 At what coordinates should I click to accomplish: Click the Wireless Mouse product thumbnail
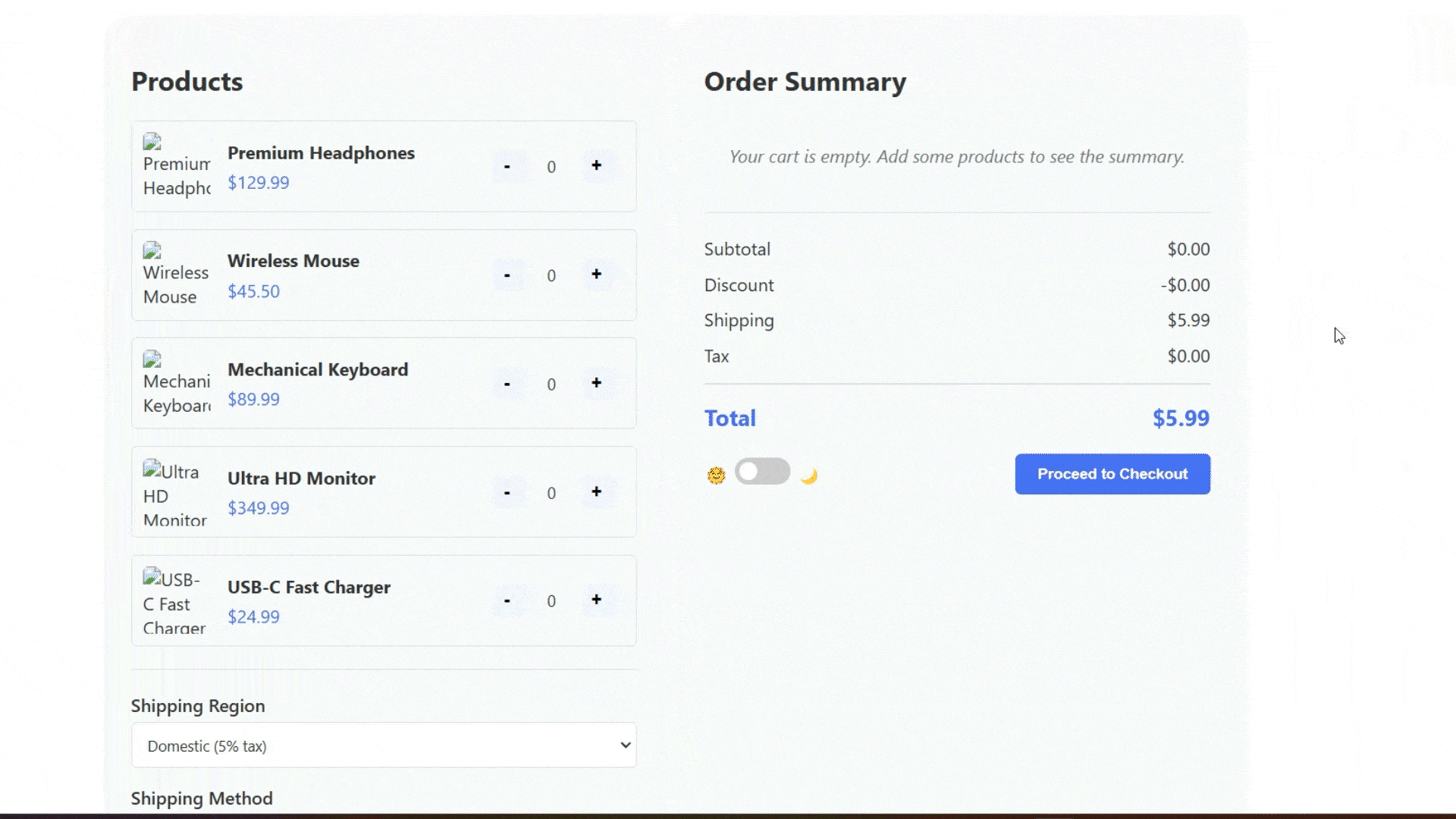177,275
